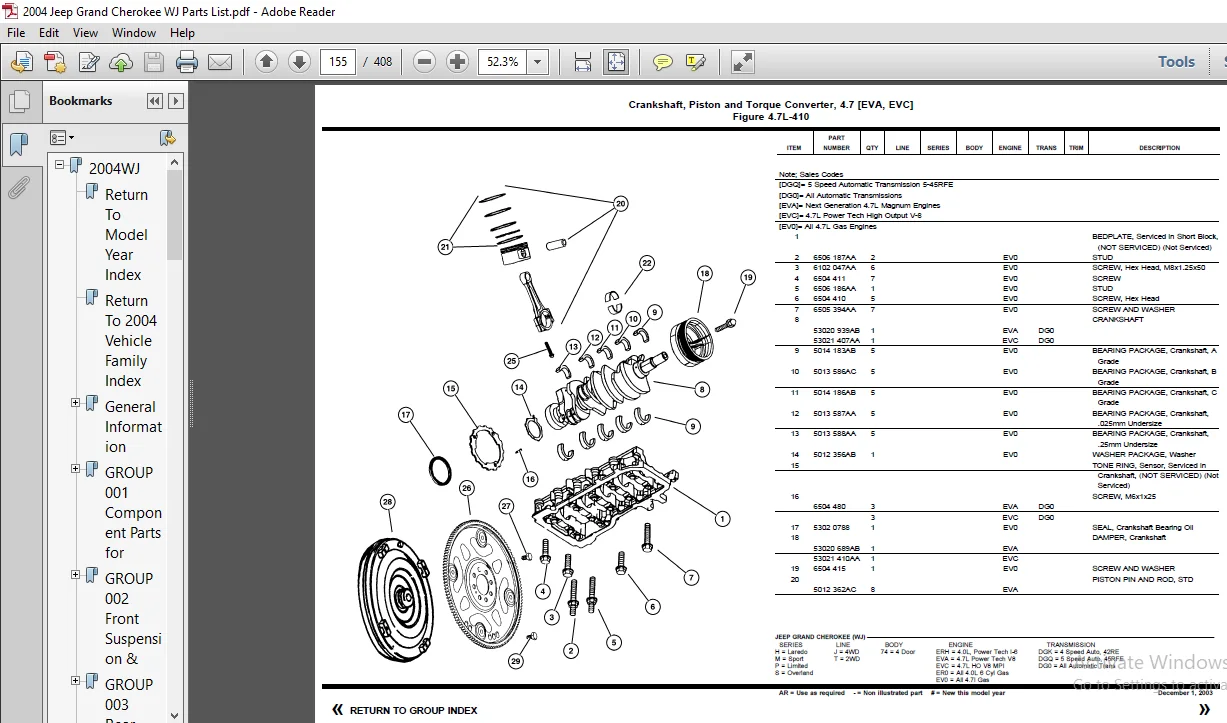Click the Fit one full page icon

[615, 62]
